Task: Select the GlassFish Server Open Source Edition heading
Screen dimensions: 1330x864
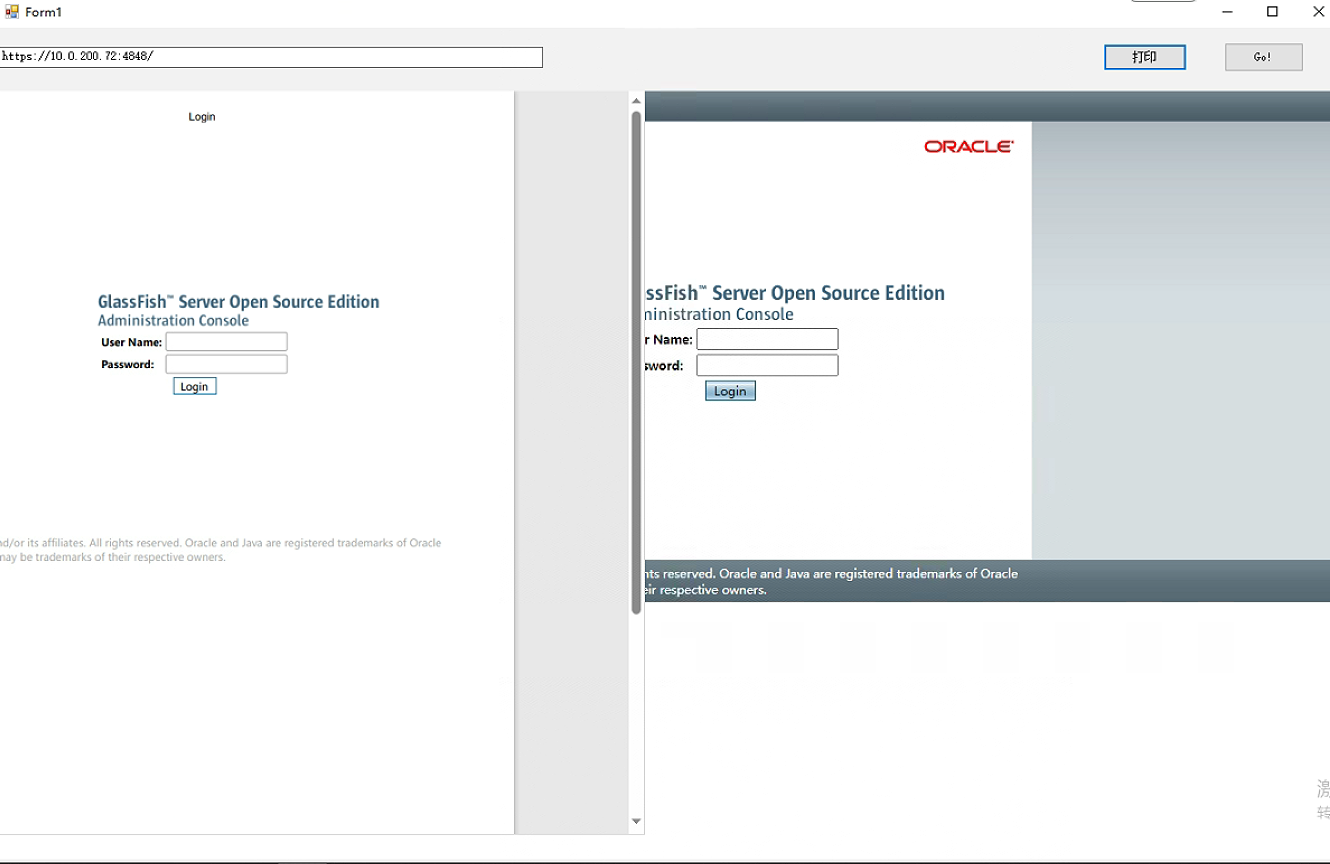Action: tap(238, 301)
